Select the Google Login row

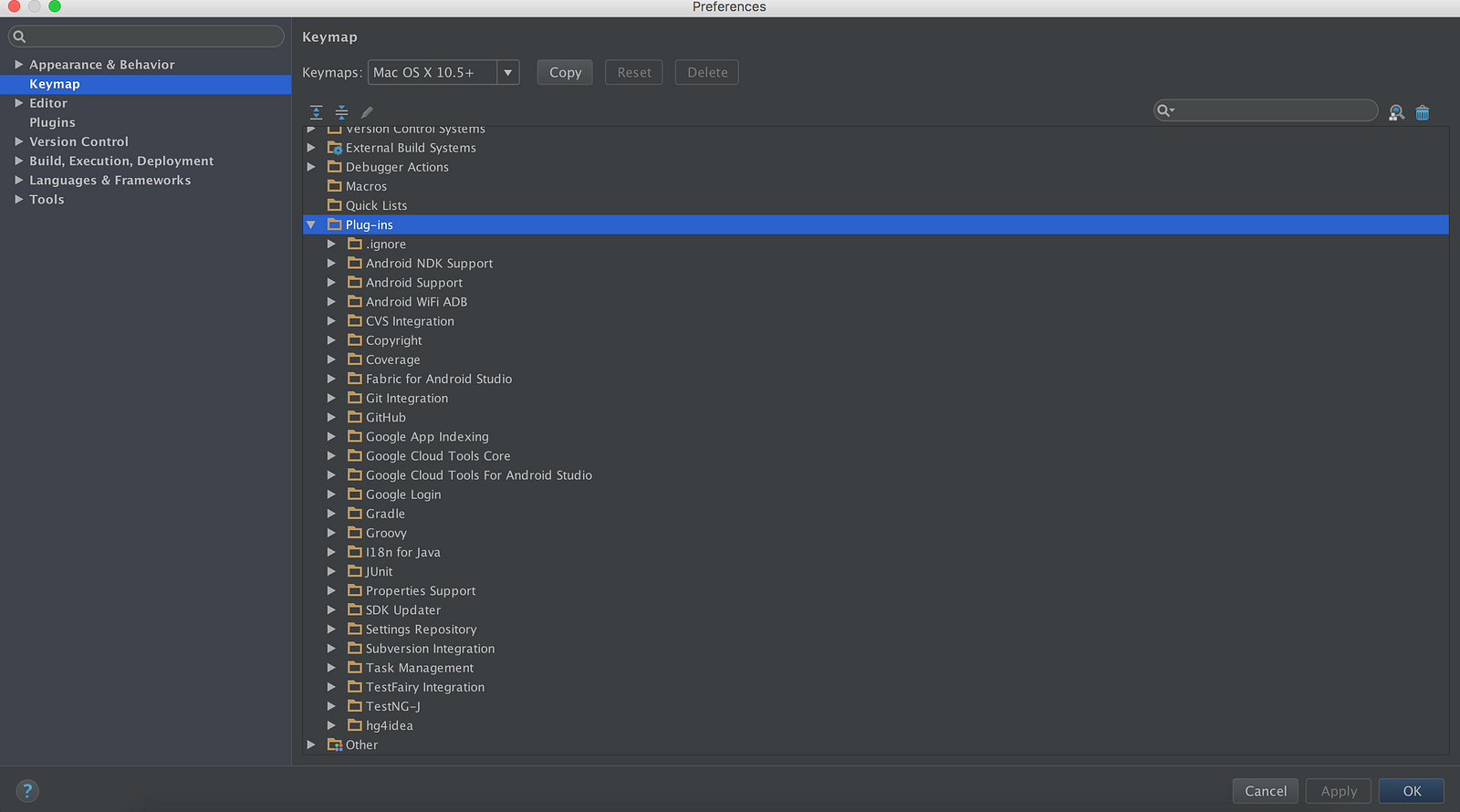click(x=876, y=494)
